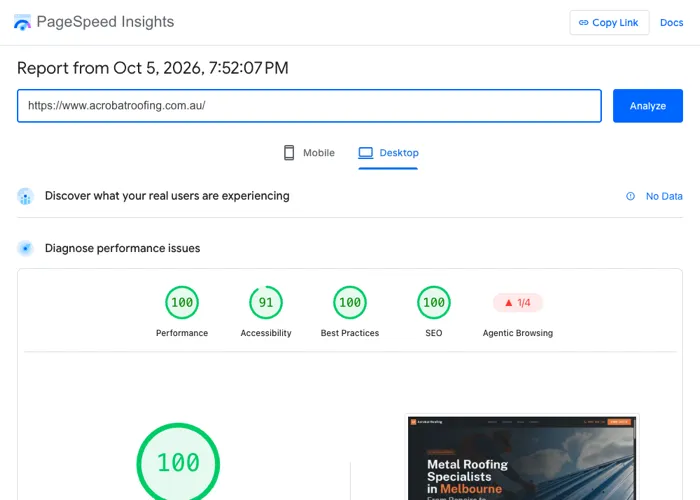This screenshot has width=700, height=500.
Task: Click the Agentic Browsing label
Action: tap(517, 333)
